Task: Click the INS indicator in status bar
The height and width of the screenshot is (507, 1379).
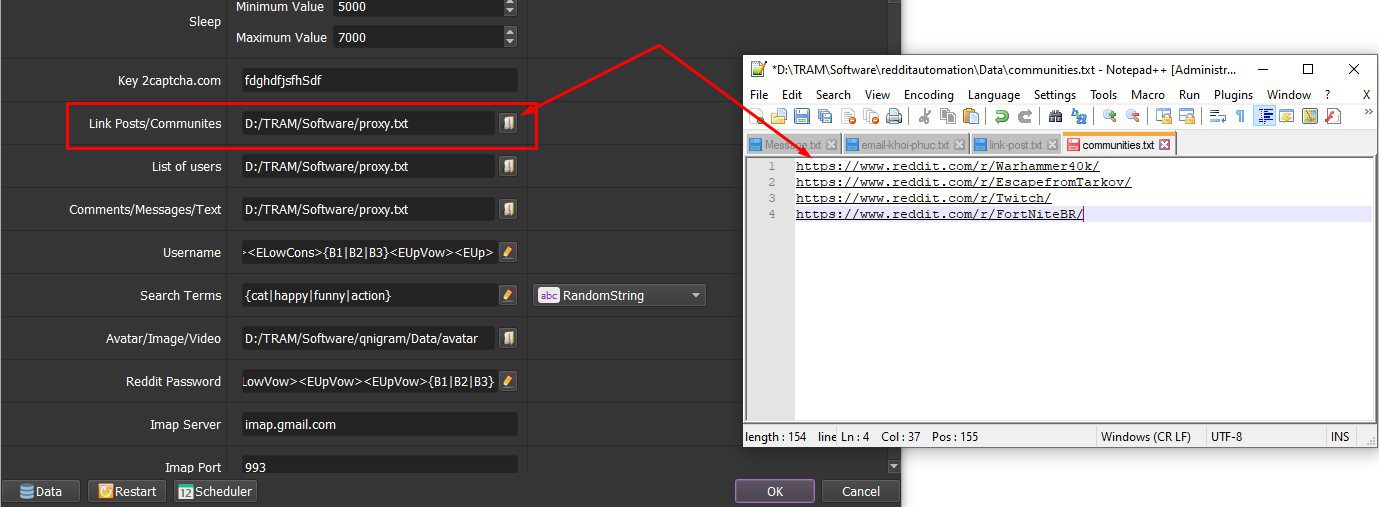Action: coord(1340,437)
